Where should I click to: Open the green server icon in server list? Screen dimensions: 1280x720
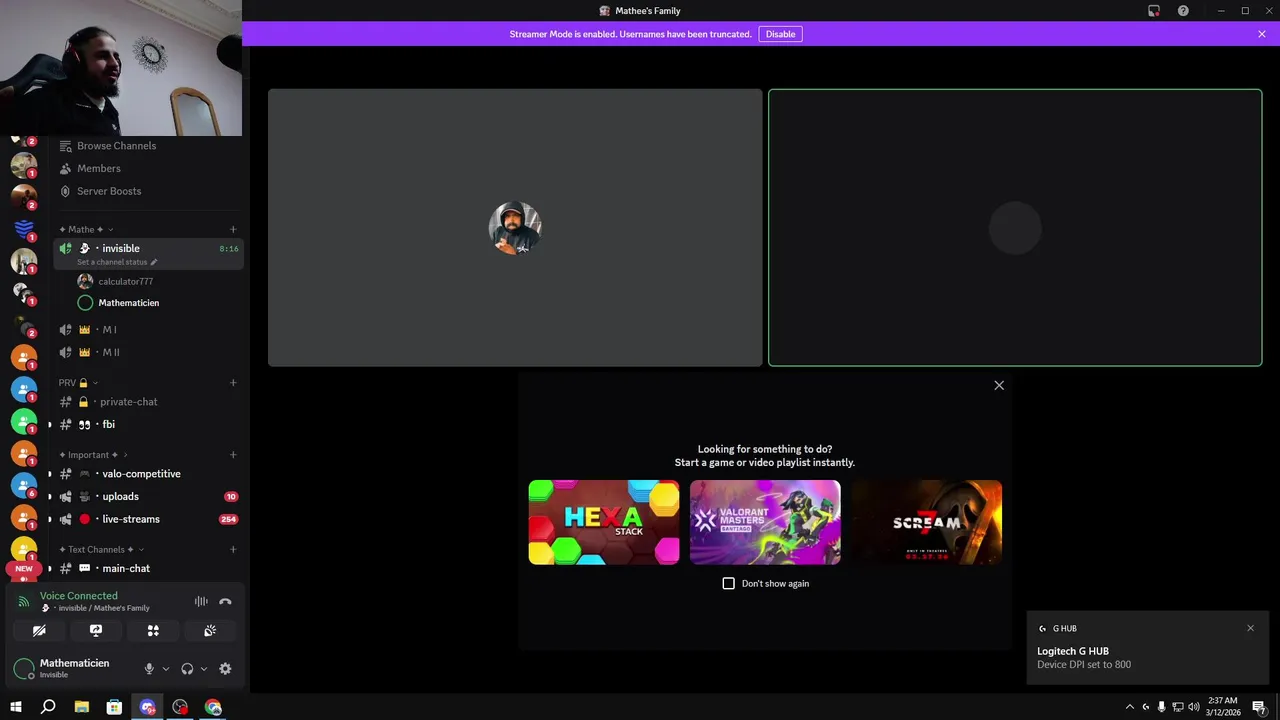(24, 421)
